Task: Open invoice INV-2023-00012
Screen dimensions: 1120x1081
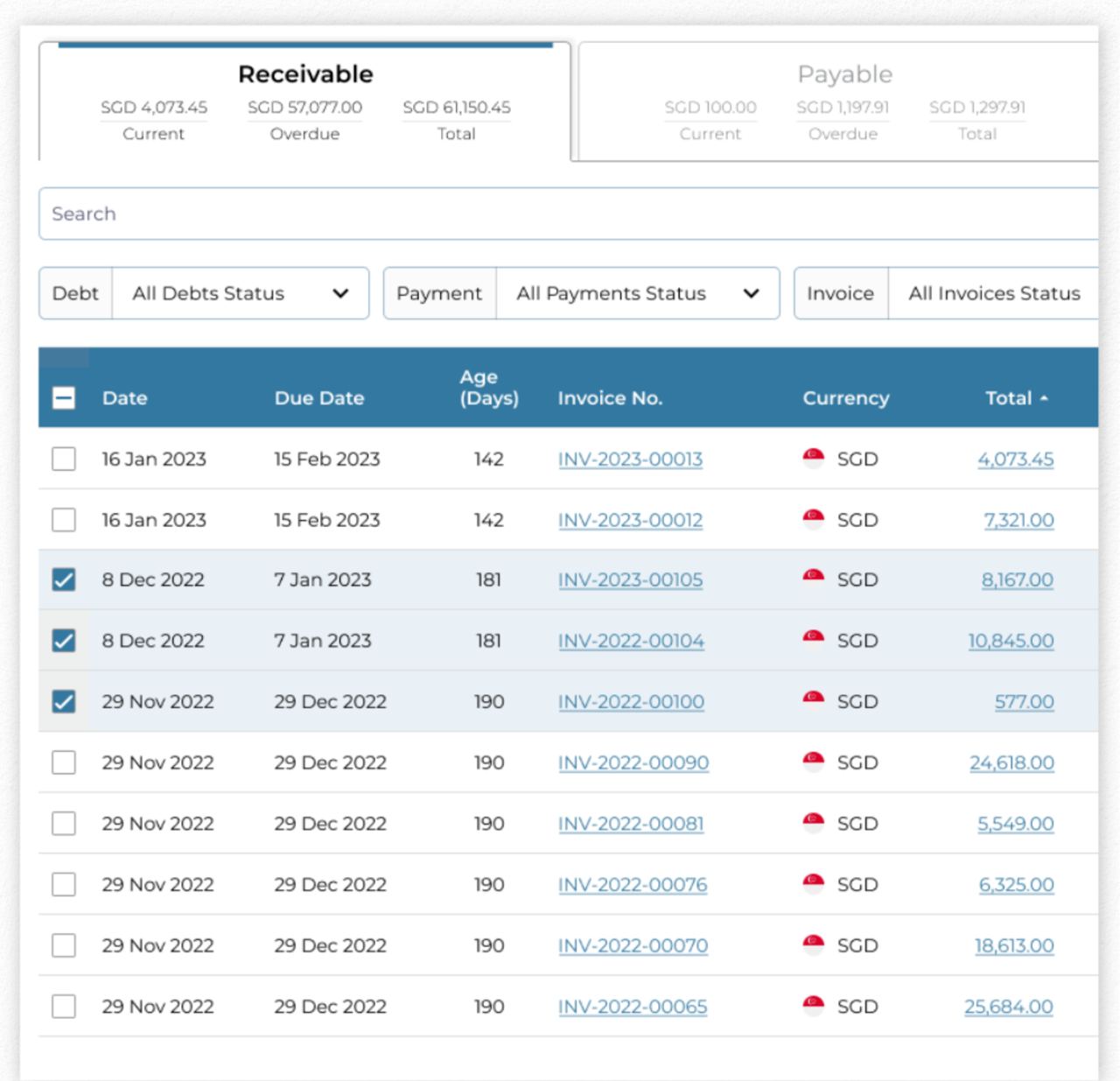Action: (630, 520)
